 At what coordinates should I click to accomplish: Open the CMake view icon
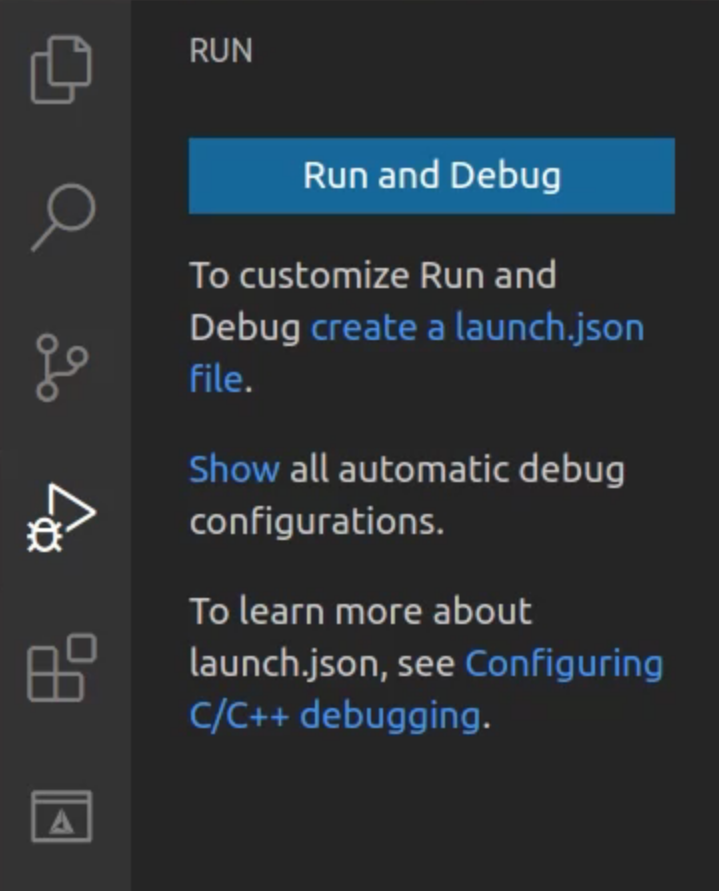[x=61, y=817]
